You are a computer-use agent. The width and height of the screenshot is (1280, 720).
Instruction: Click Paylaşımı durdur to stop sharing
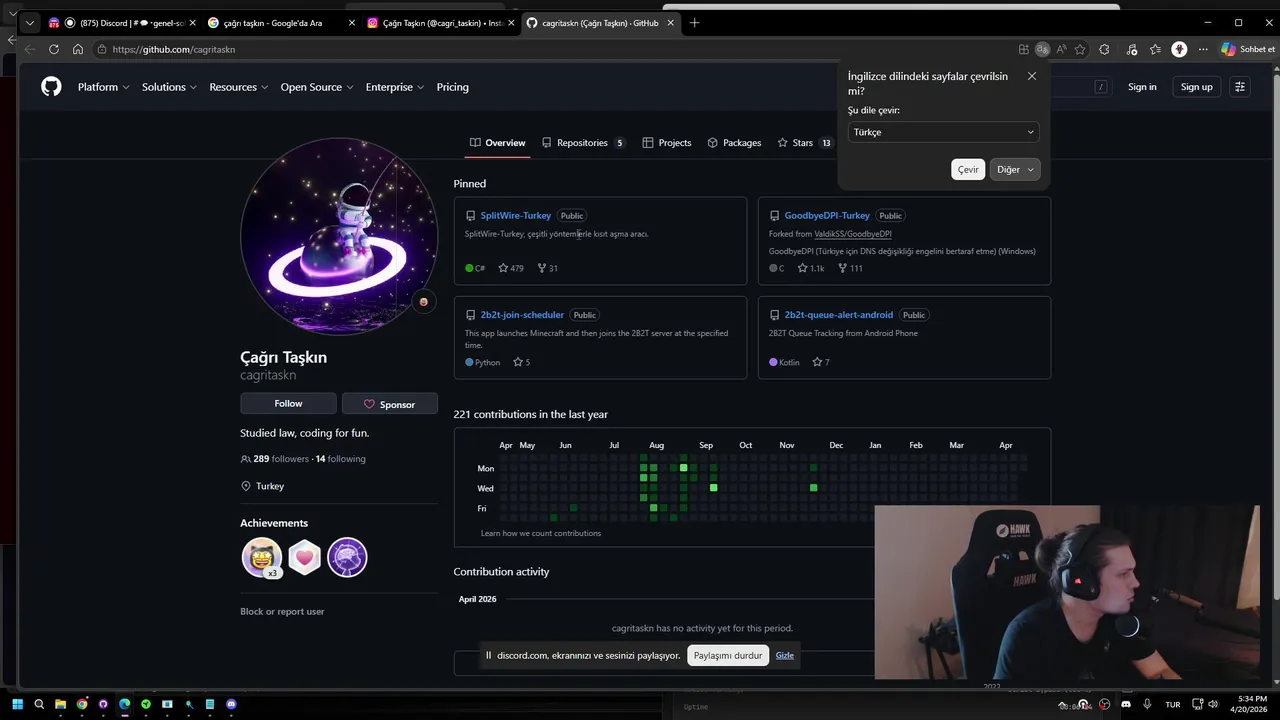728,655
